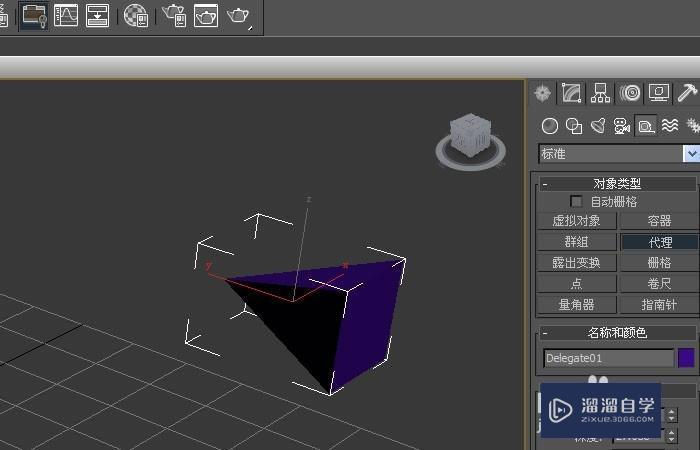The height and width of the screenshot is (450, 700).
Task: Select the Geometry category sphere icon
Action: pos(550,126)
